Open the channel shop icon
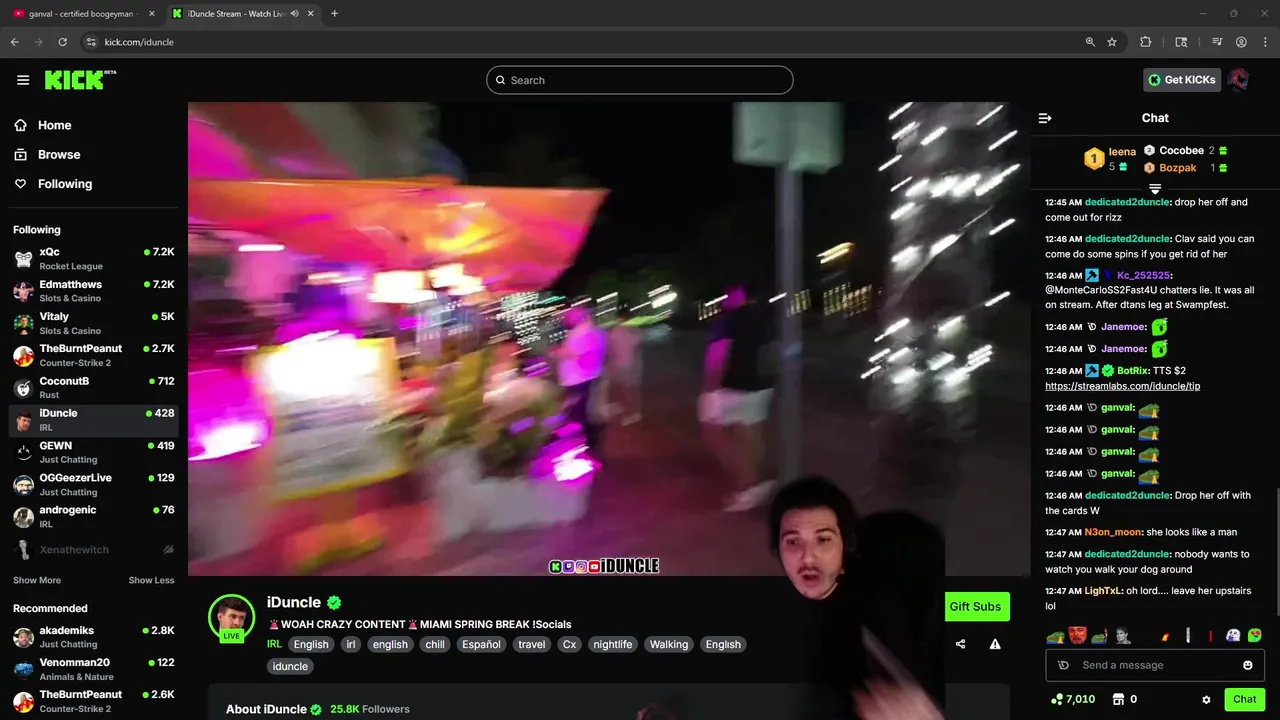 (1119, 699)
